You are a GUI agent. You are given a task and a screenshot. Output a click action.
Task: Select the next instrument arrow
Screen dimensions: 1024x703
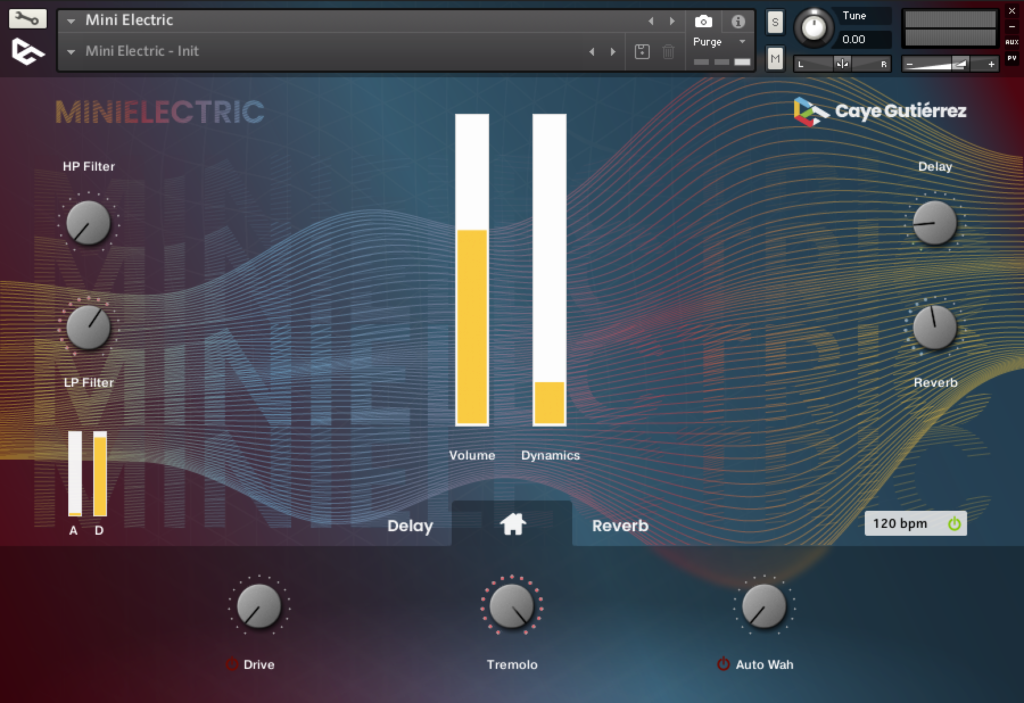(x=672, y=21)
